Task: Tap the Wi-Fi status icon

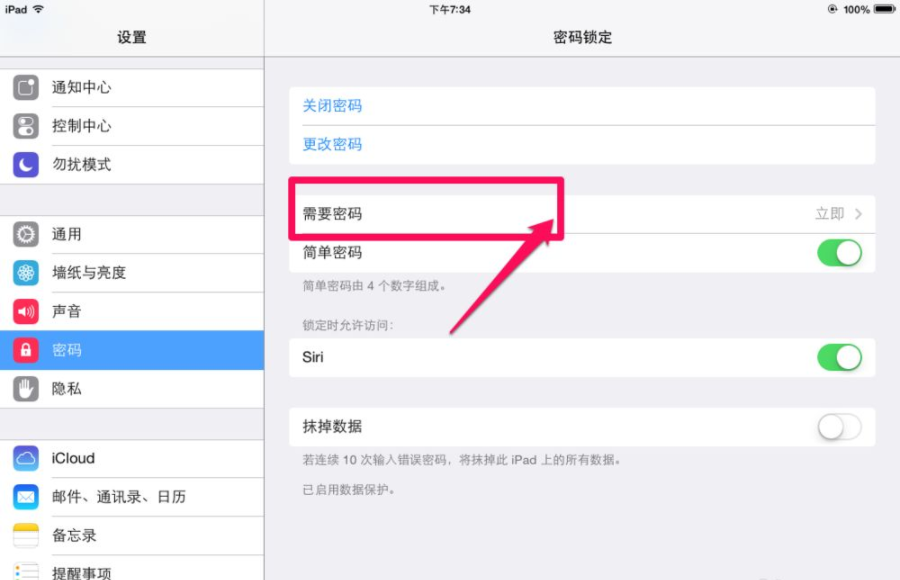Action: coord(38,9)
